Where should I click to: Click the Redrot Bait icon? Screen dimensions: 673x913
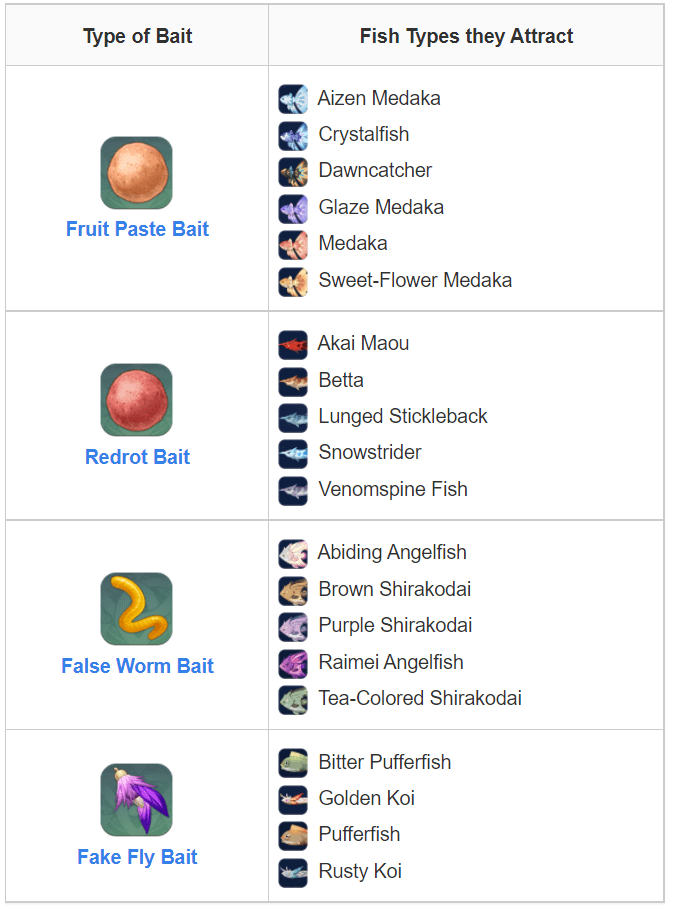[136, 400]
